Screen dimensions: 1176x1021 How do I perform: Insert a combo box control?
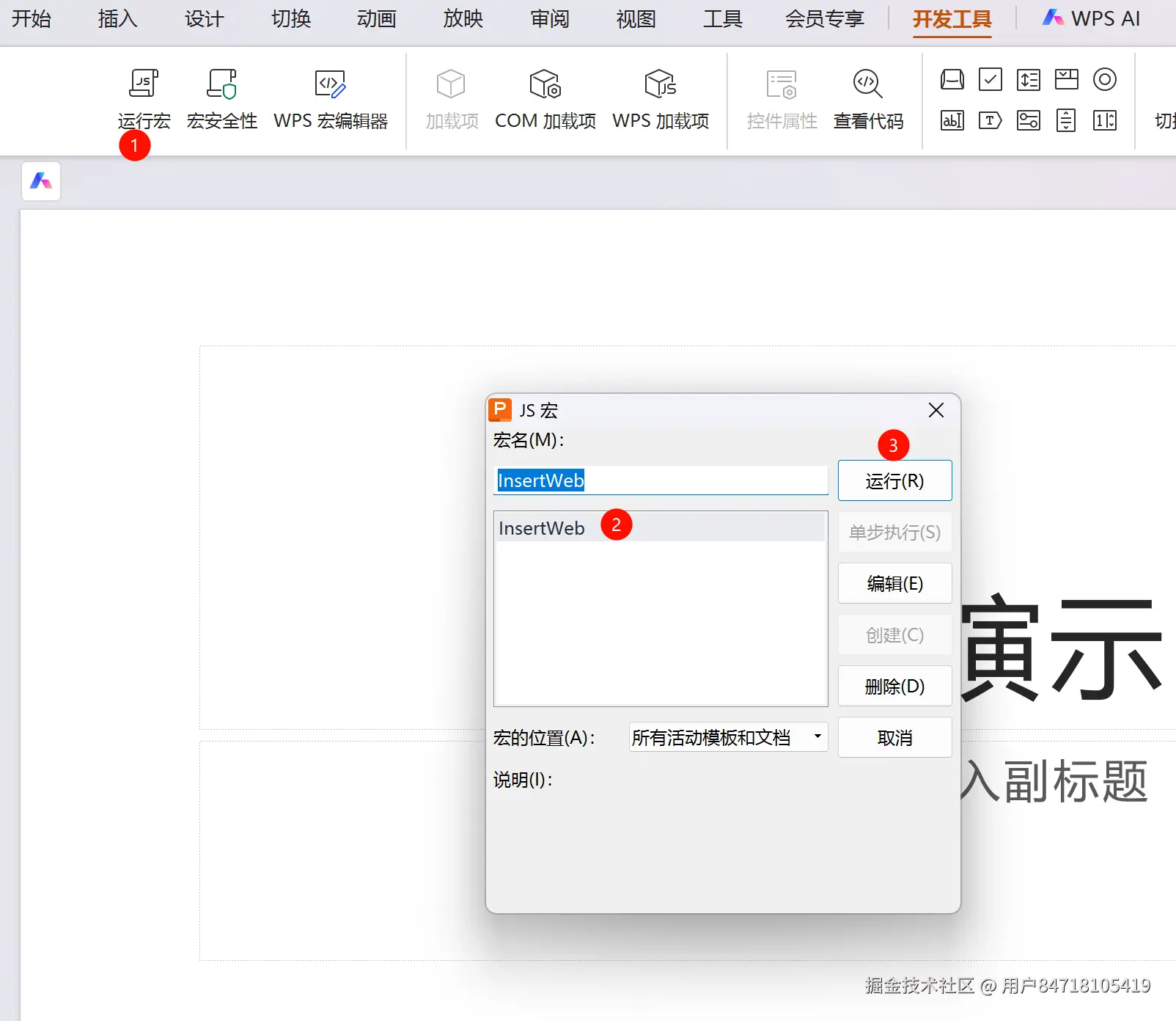pyautogui.click(x=1067, y=79)
